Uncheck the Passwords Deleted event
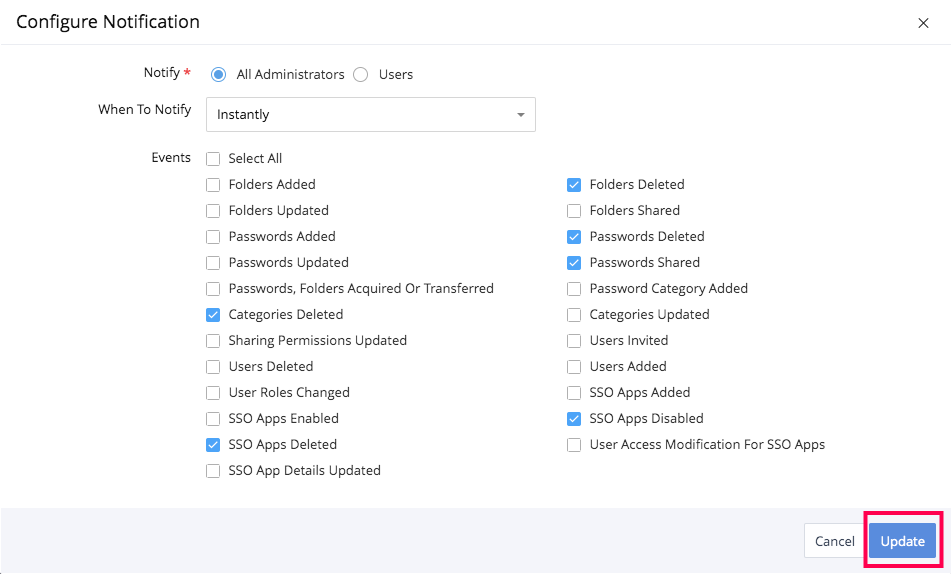Screen dimensions: 951x574 point(574,236)
